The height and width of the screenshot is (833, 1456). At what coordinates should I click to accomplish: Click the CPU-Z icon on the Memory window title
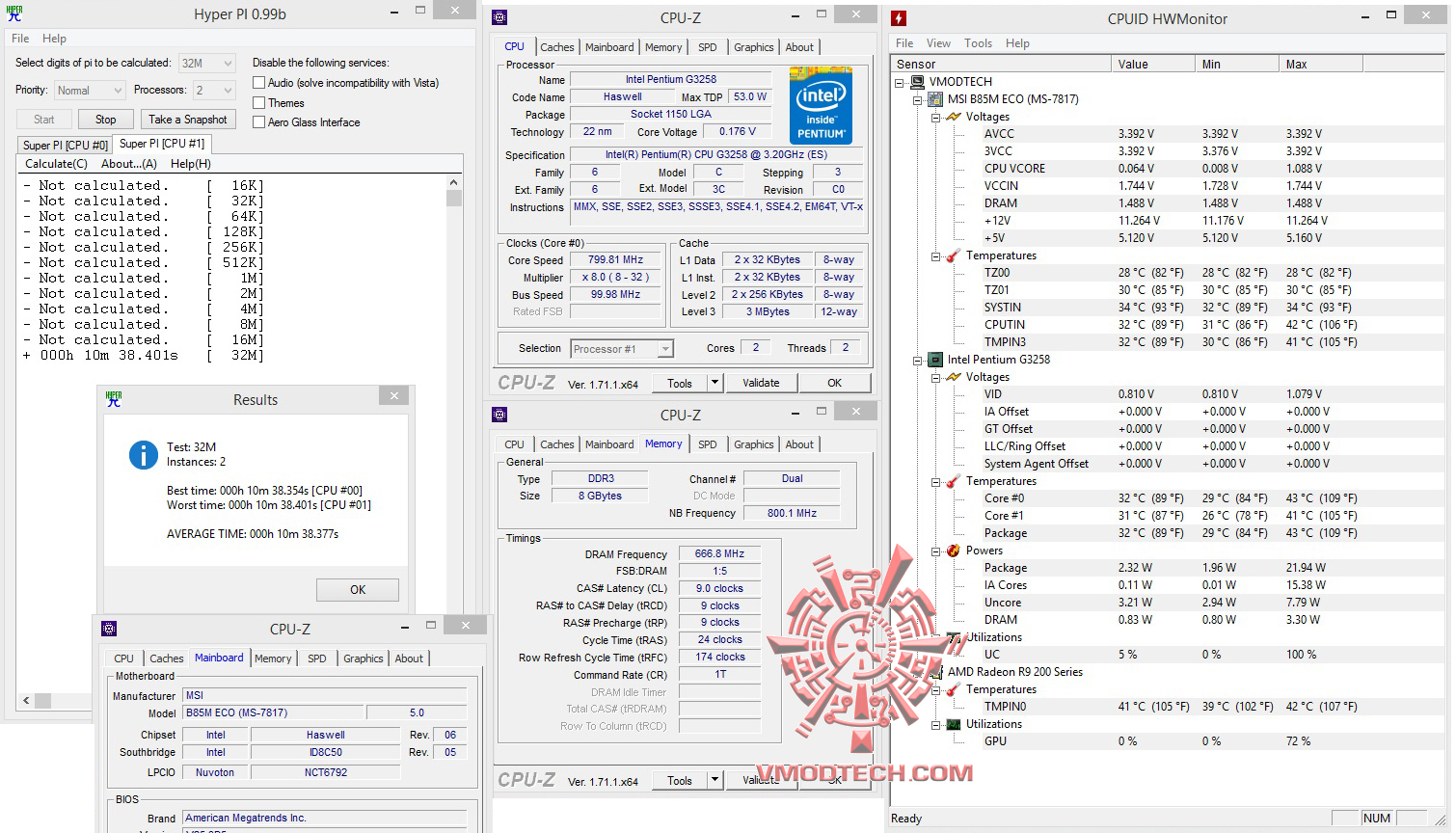tap(499, 415)
